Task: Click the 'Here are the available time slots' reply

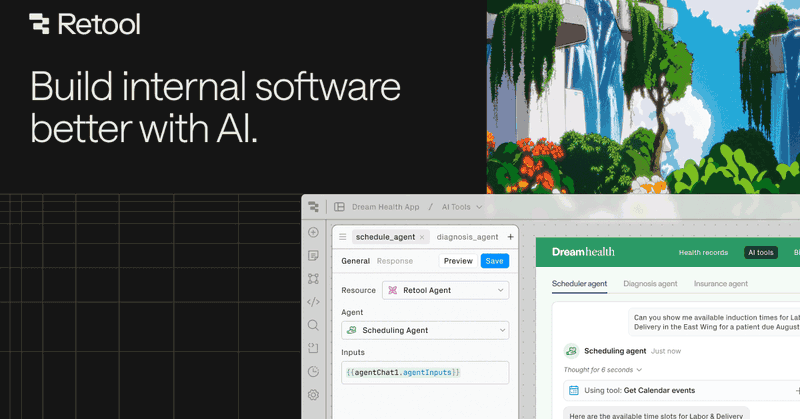Action: coord(656,415)
